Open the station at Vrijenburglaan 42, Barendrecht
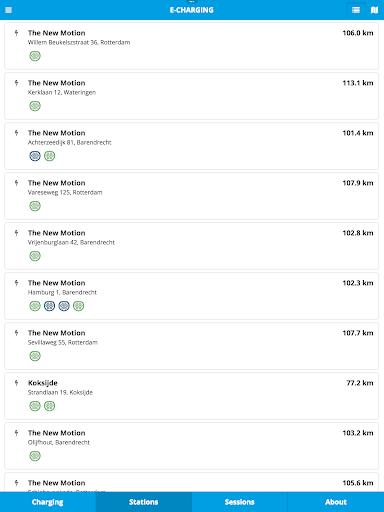 pyautogui.click(x=191, y=246)
